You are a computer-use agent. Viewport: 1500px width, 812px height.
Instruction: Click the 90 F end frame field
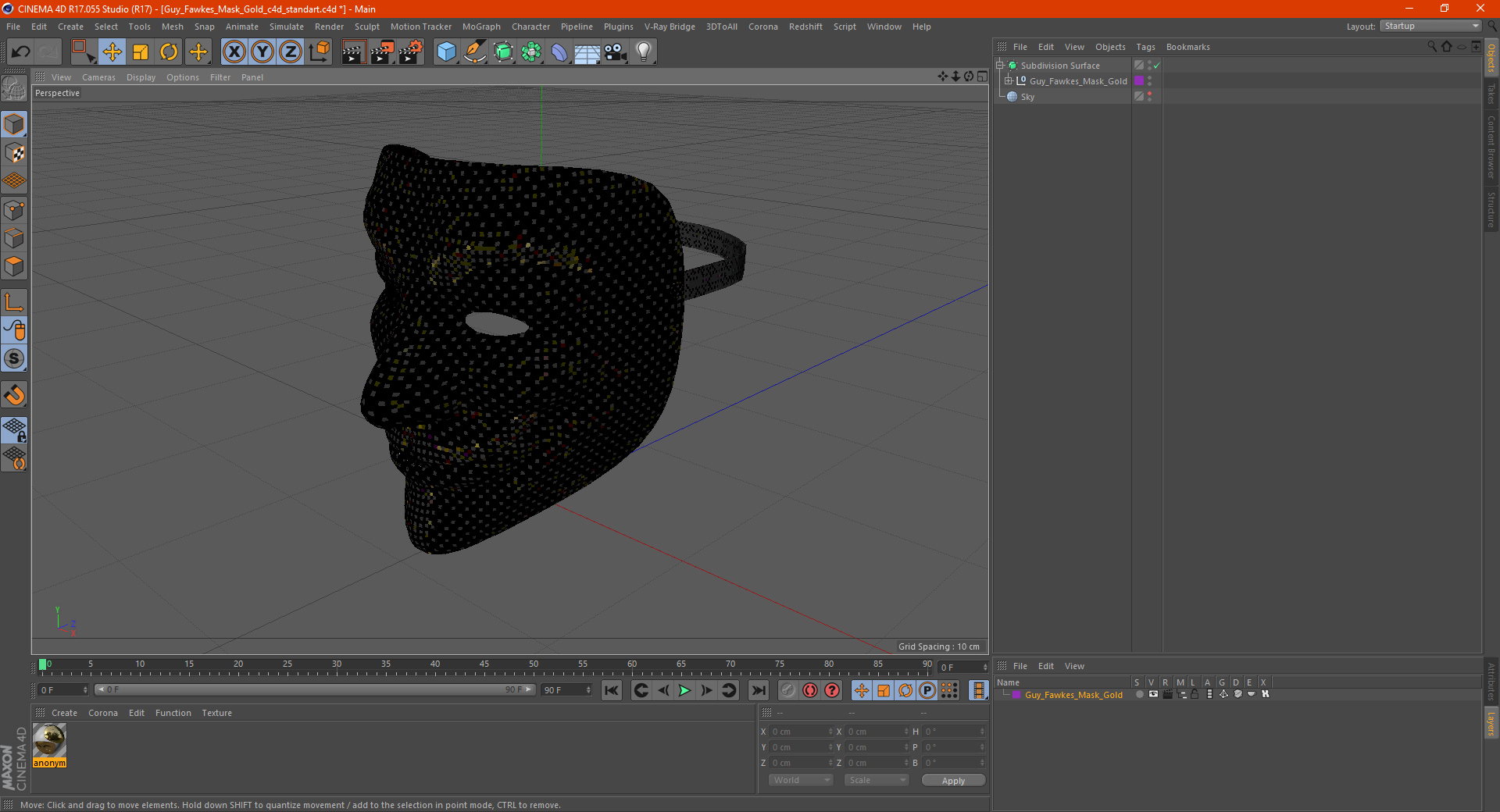[x=566, y=690]
